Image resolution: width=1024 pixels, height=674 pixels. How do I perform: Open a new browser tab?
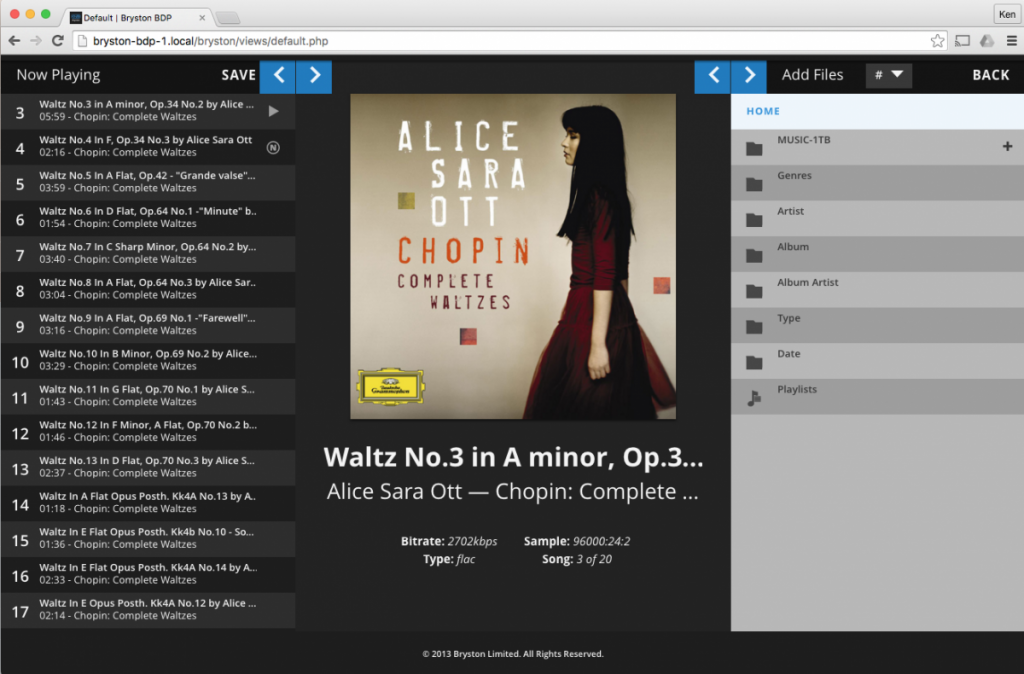point(227,18)
